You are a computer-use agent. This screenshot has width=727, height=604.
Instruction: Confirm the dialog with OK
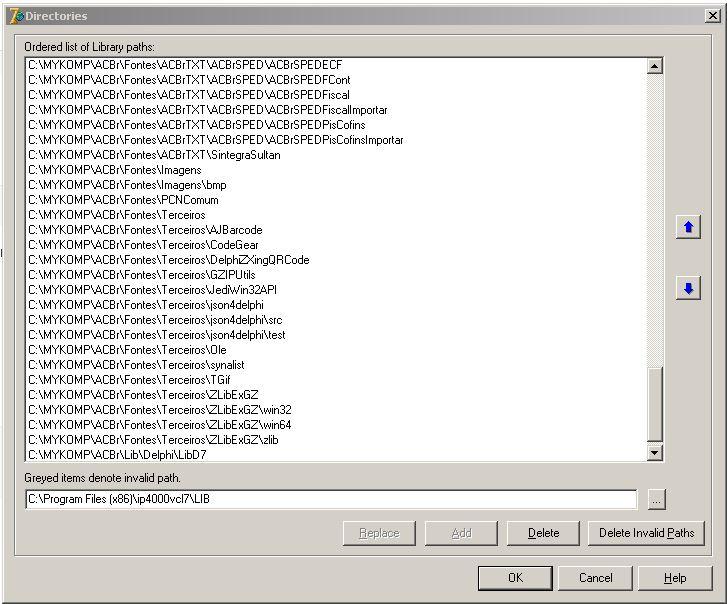[515, 578]
